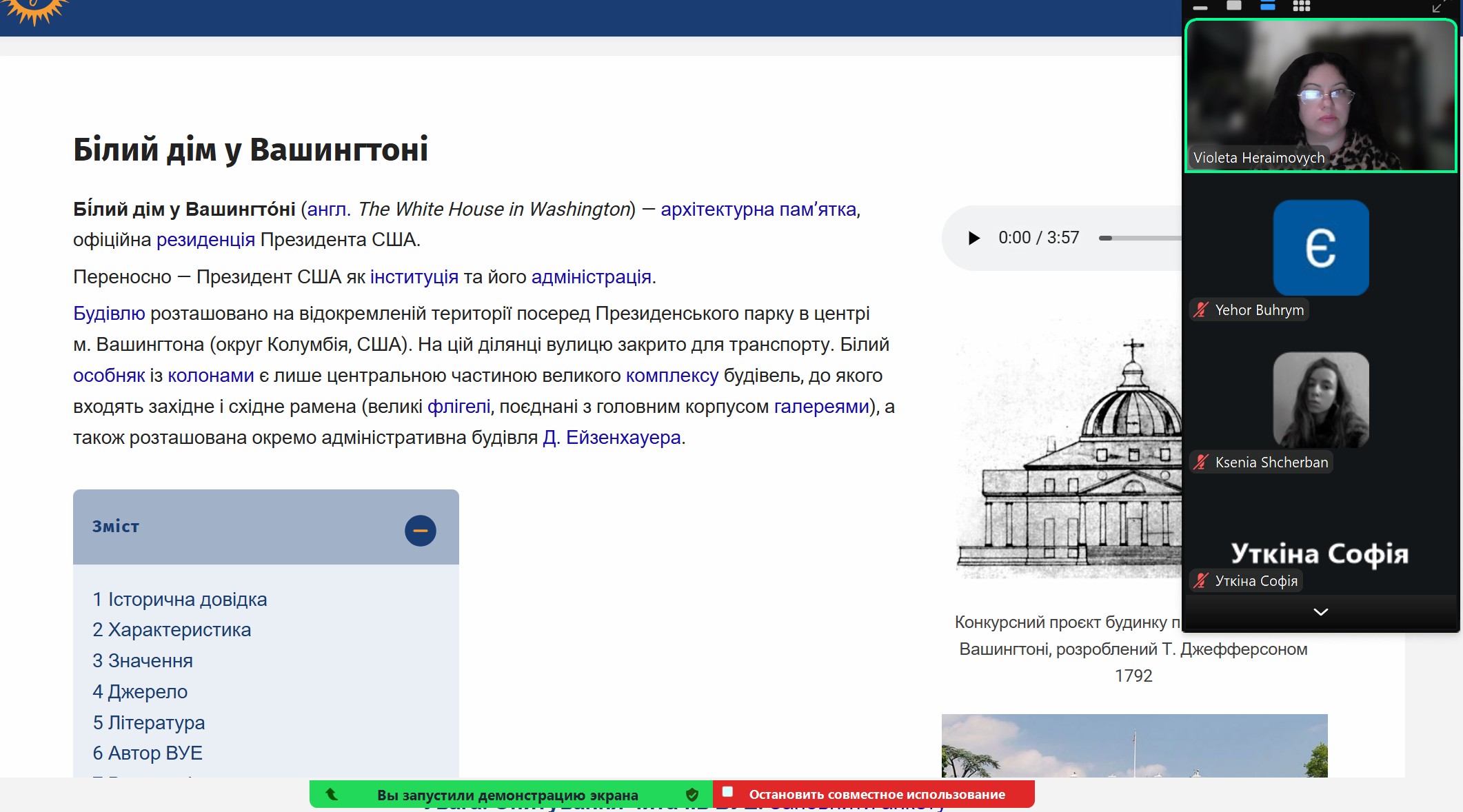Viewport: 1463px width, 812px height.
Task: Switch to single active speaker view icon
Action: tap(1234, 6)
